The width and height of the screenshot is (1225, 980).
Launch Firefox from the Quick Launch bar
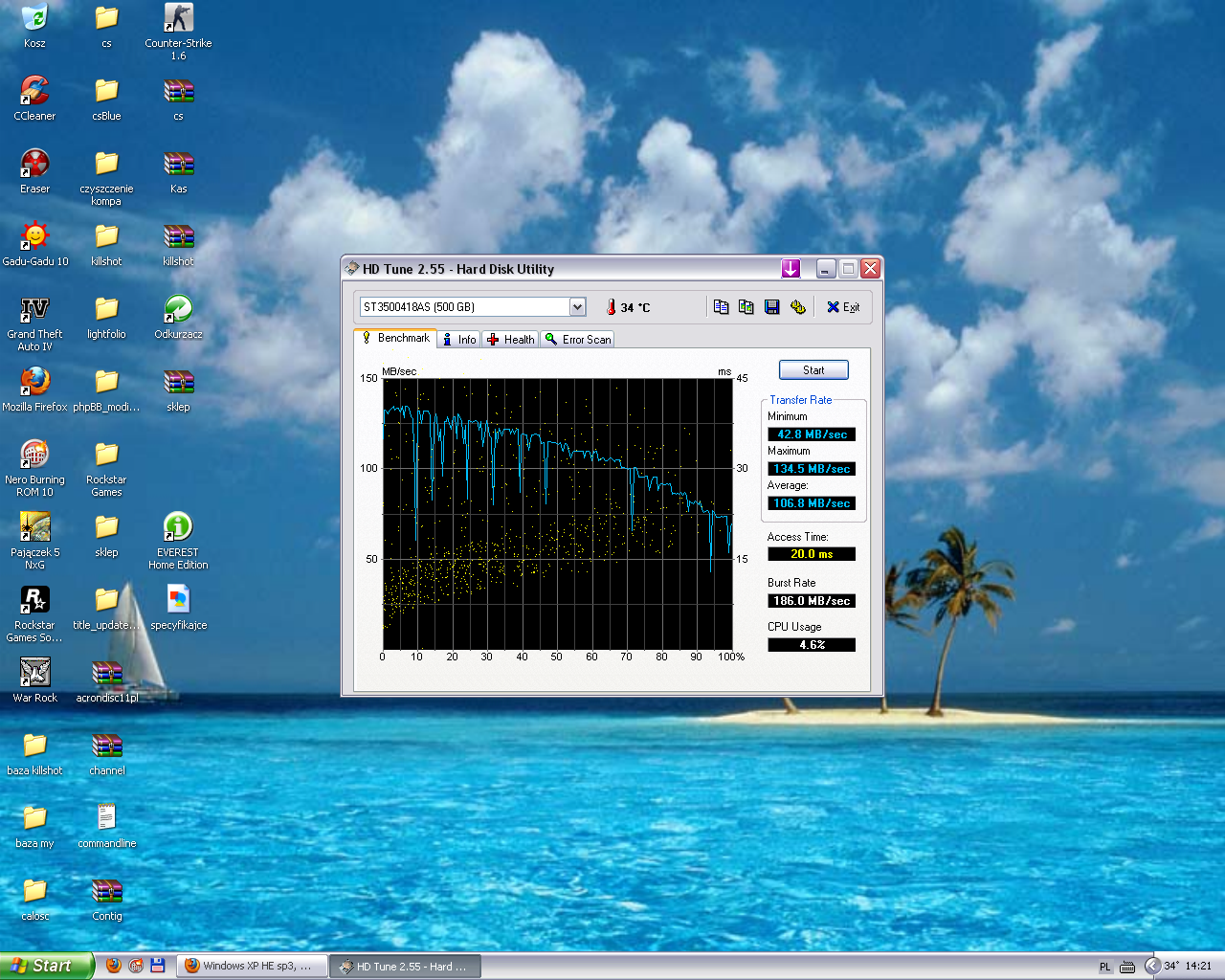click(x=114, y=966)
